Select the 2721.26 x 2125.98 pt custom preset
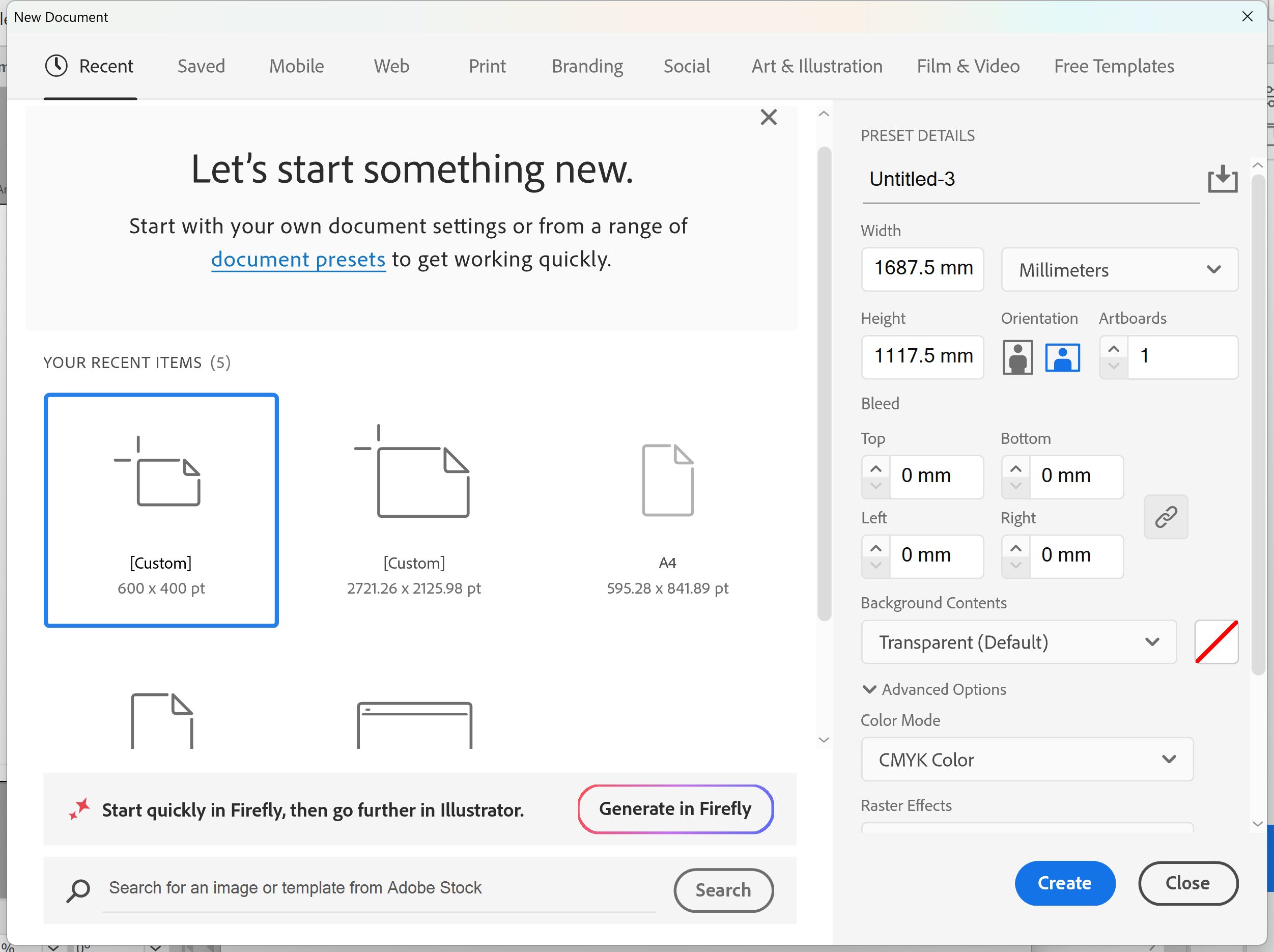Viewport: 1274px width, 952px height. click(414, 510)
